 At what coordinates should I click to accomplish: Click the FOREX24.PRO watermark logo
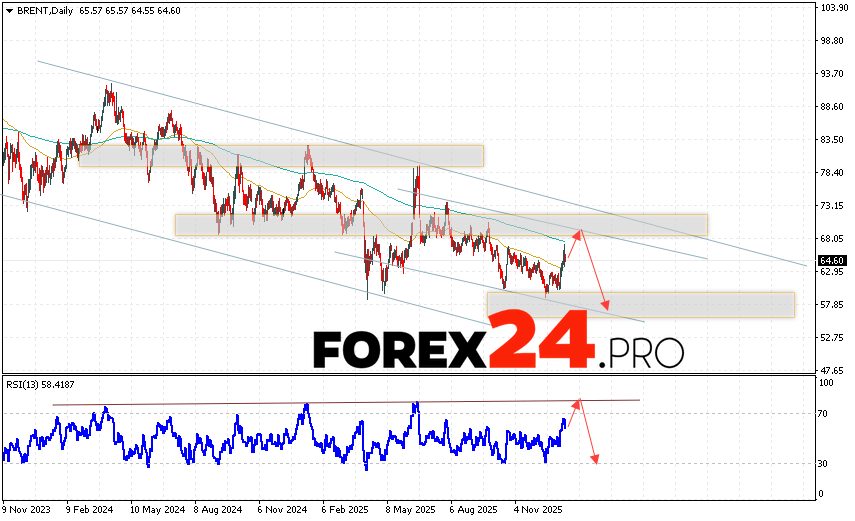[498, 349]
